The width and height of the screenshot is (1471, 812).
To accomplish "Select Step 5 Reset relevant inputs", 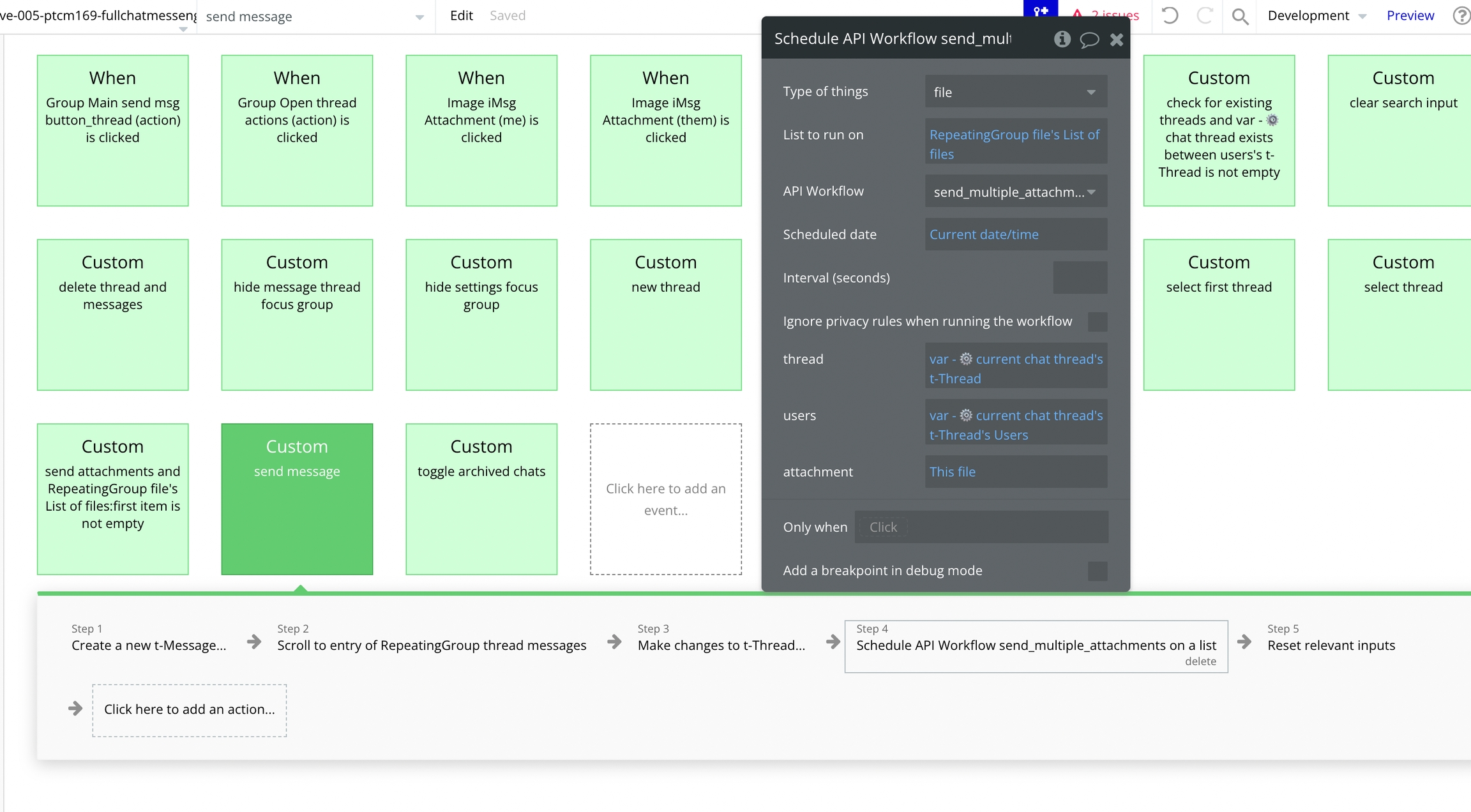I will click(1331, 645).
